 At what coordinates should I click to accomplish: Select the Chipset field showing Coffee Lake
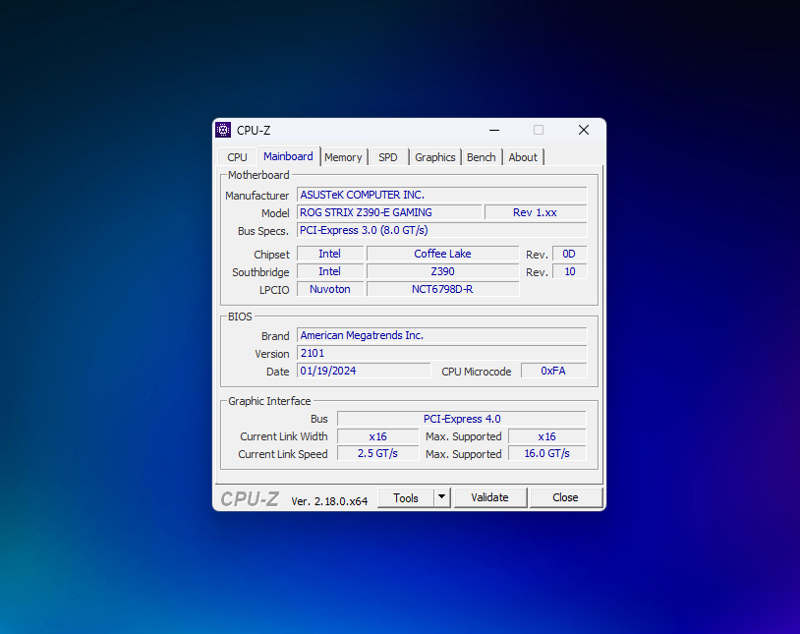pos(442,253)
